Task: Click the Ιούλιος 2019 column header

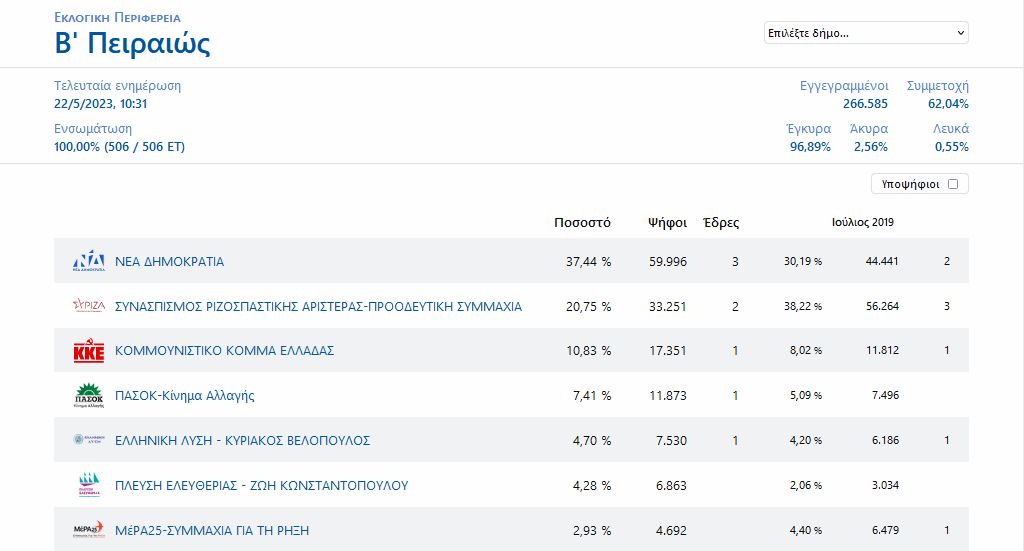Action: pos(862,222)
